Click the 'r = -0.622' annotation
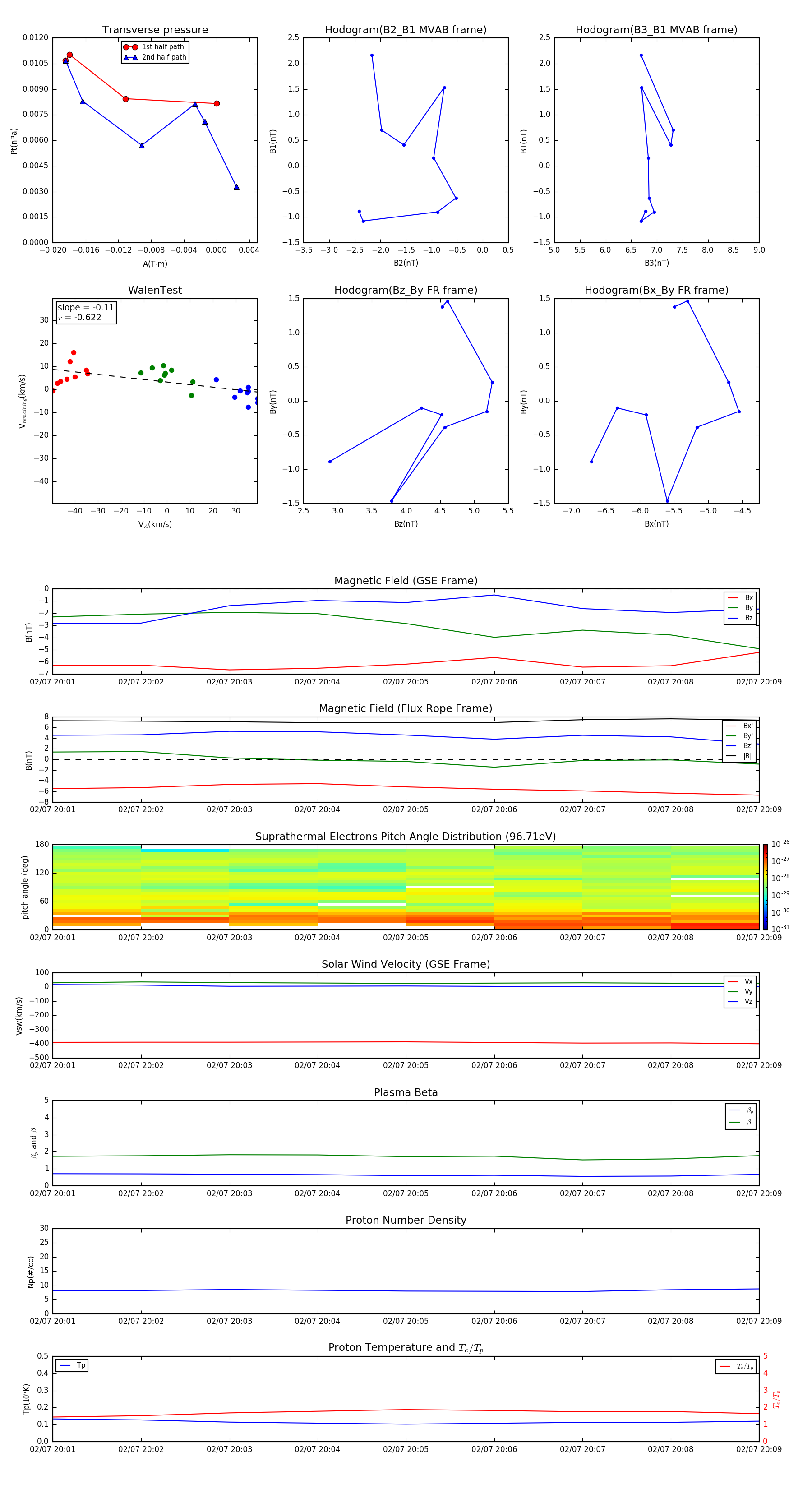 [80, 317]
